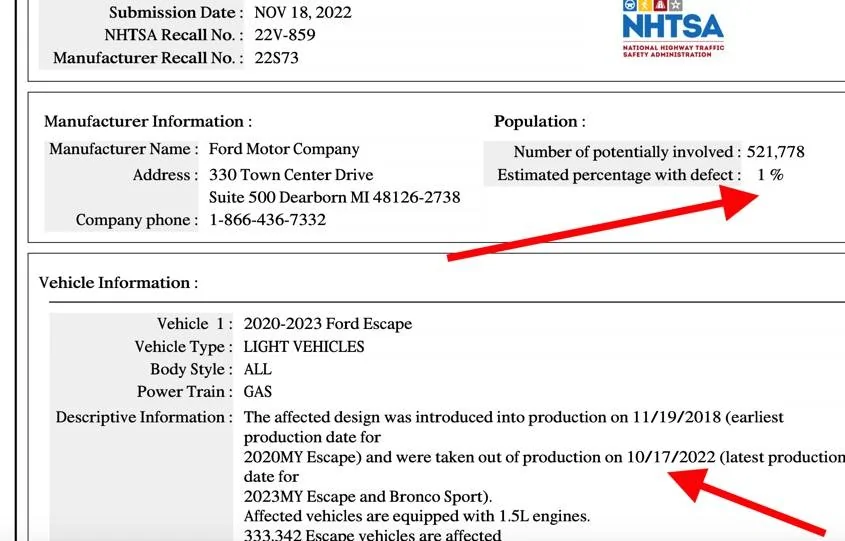
Task: Click the production date 11/19/2018
Action: (677, 418)
